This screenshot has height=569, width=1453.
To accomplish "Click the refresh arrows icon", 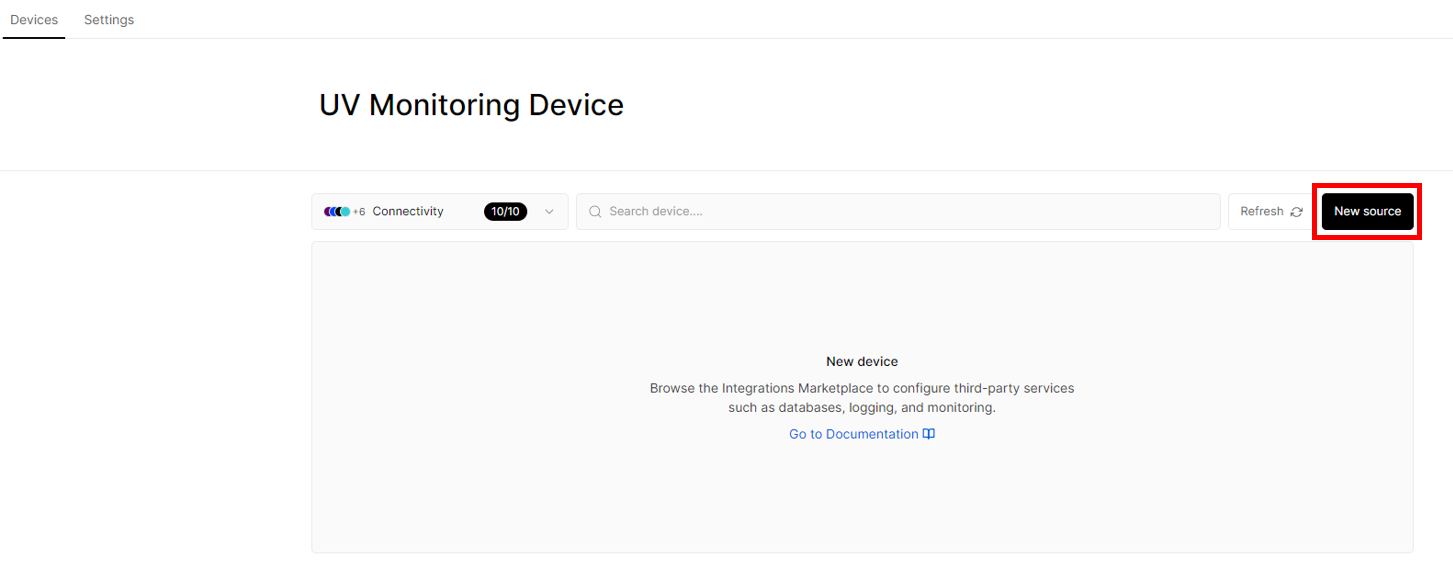I will coord(1296,212).
